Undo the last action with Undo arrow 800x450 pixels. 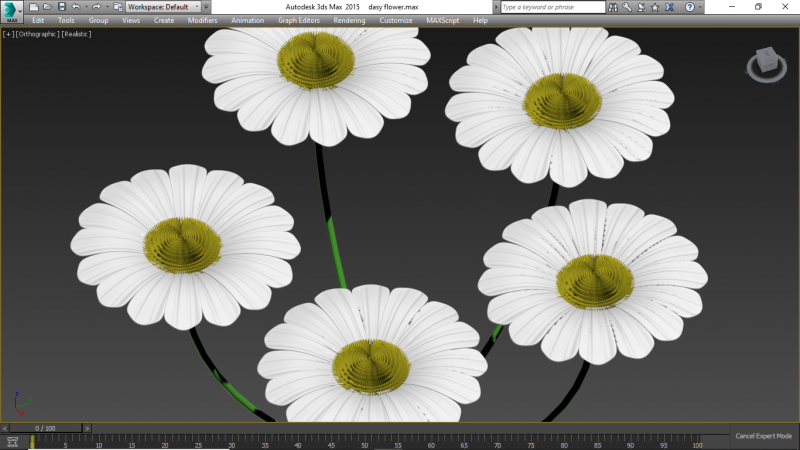(76, 7)
